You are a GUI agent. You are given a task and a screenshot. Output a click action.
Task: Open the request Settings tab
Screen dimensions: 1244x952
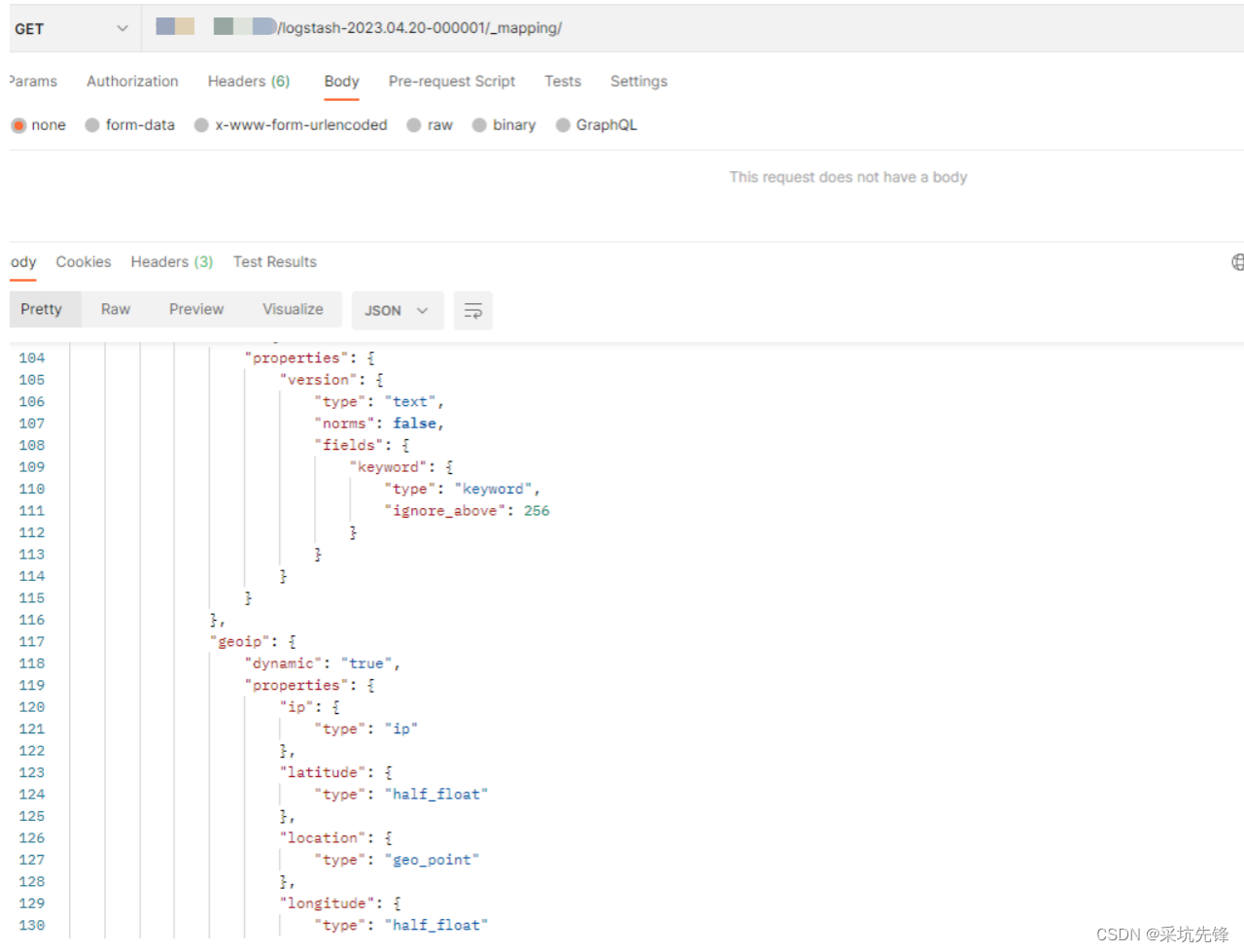pos(639,82)
